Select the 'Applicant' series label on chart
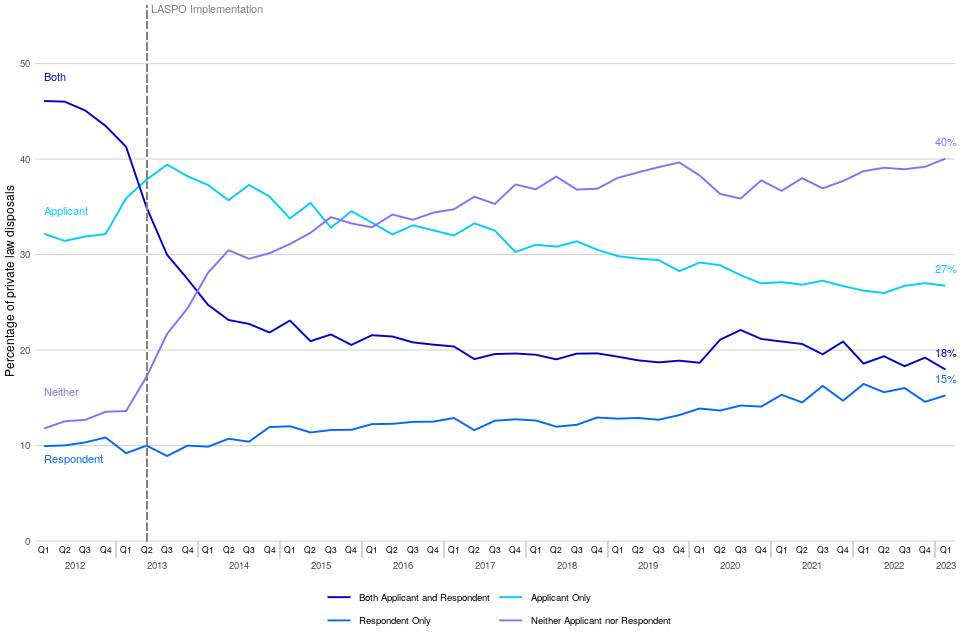The image size is (960, 640). point(66,212)
